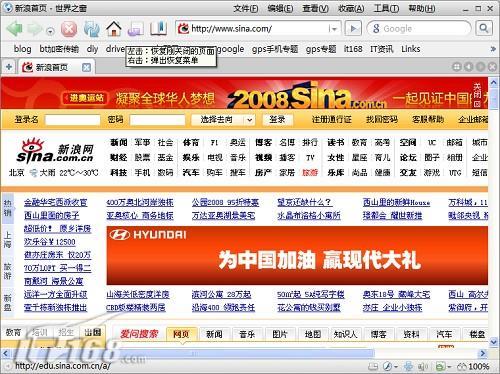Click the Google search box
This screenshot has width=500, height=374.
(418, 29)
